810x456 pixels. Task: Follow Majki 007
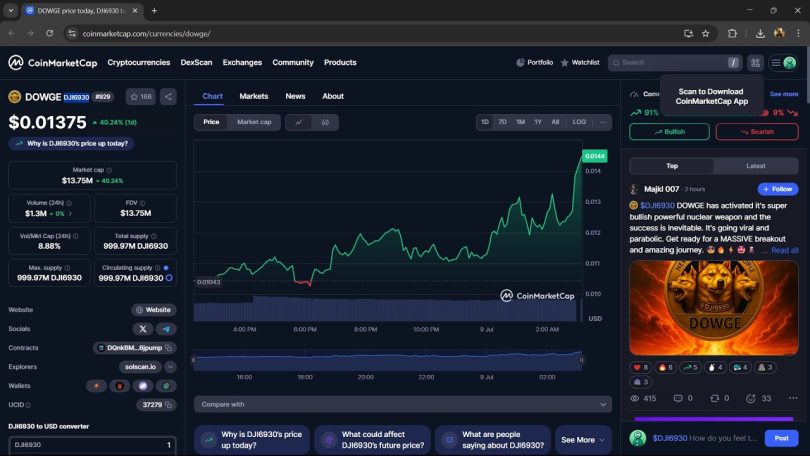pos(778,189)
